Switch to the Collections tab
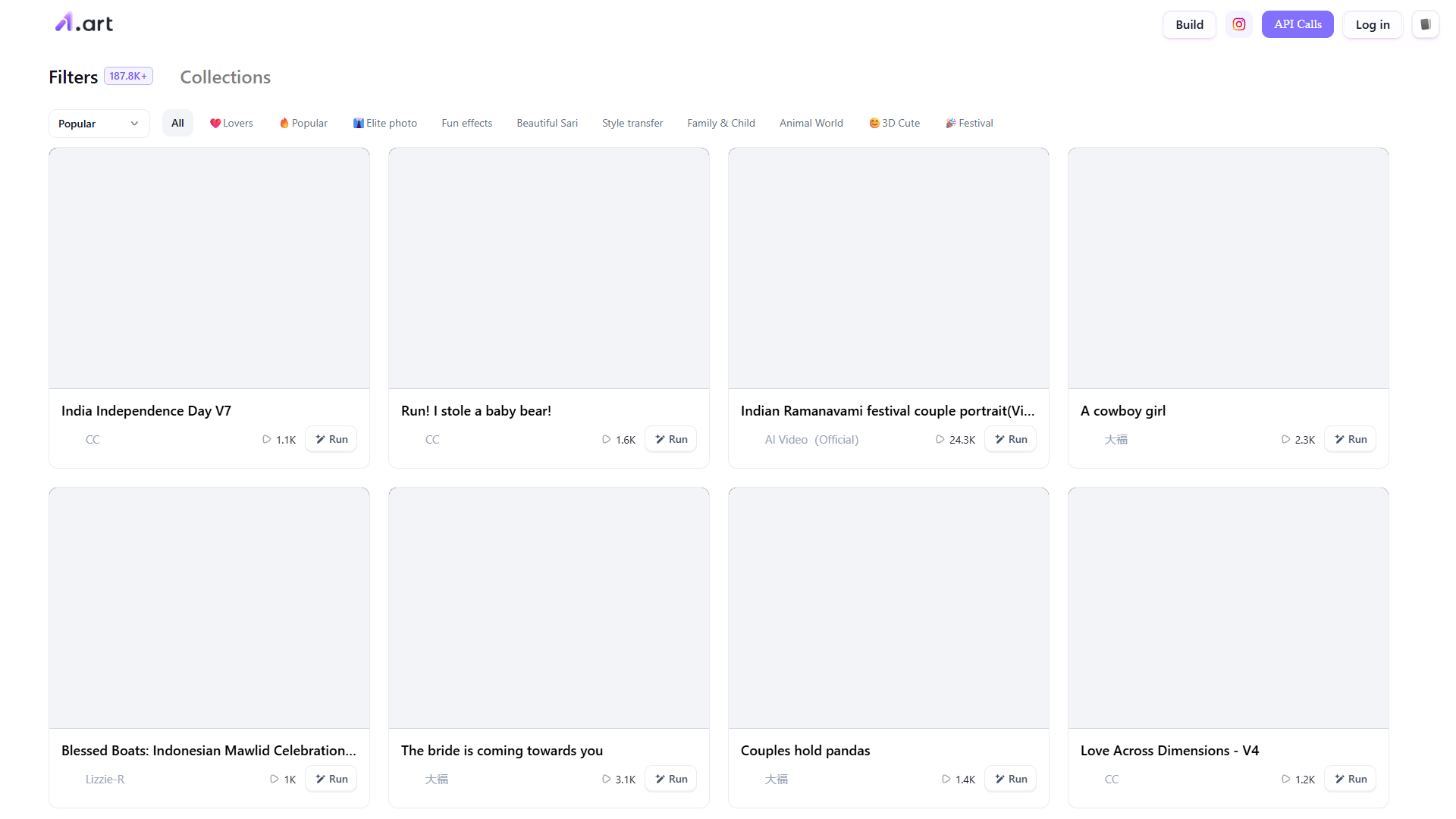This screenshot has height=819, width=1456. 225,77
